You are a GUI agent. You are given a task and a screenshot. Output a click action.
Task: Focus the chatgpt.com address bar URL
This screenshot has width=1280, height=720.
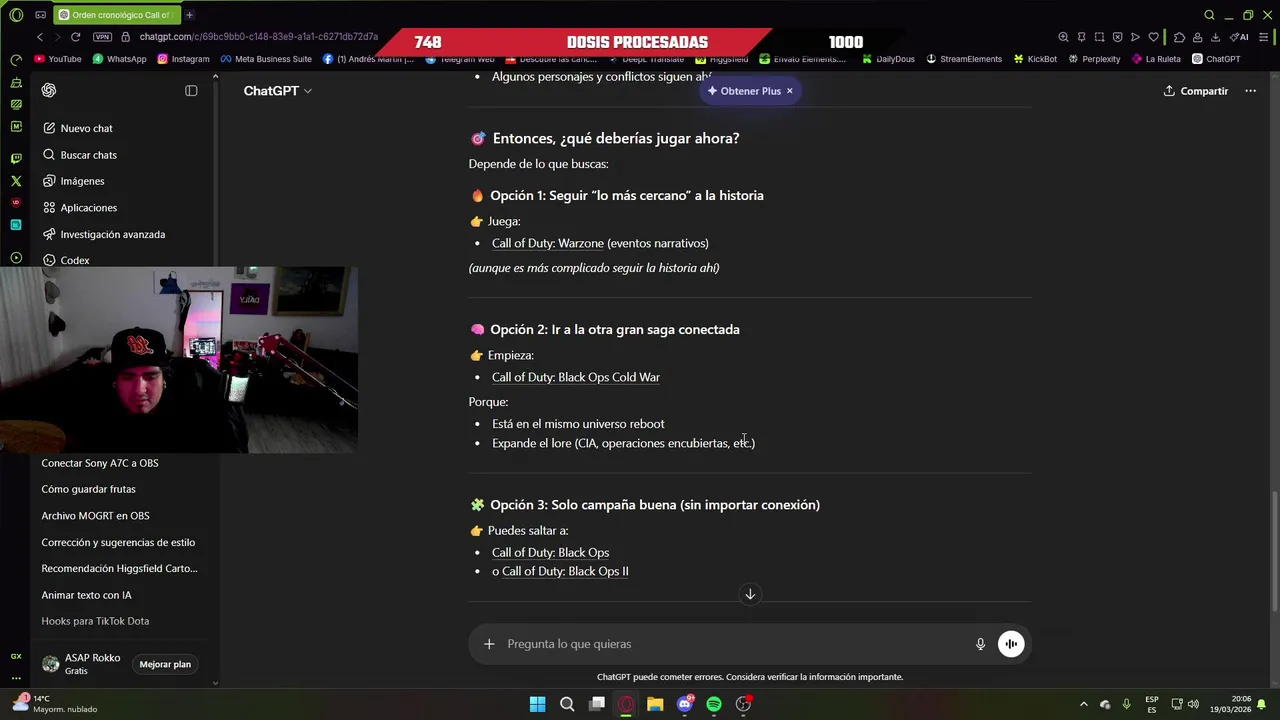pos(259,37)
